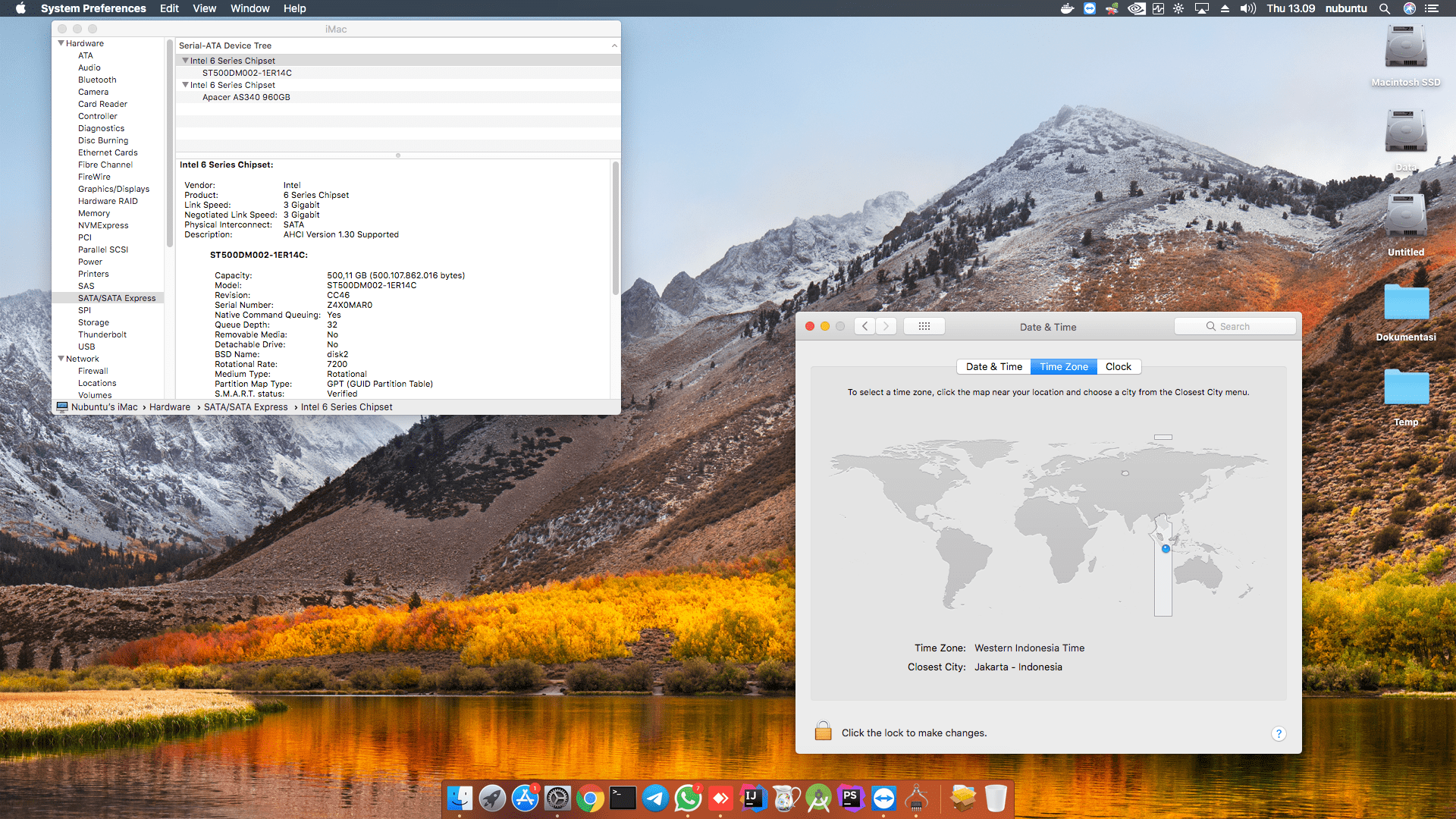Click Jakarta's location marker on the map

[x=1165, y=549]
